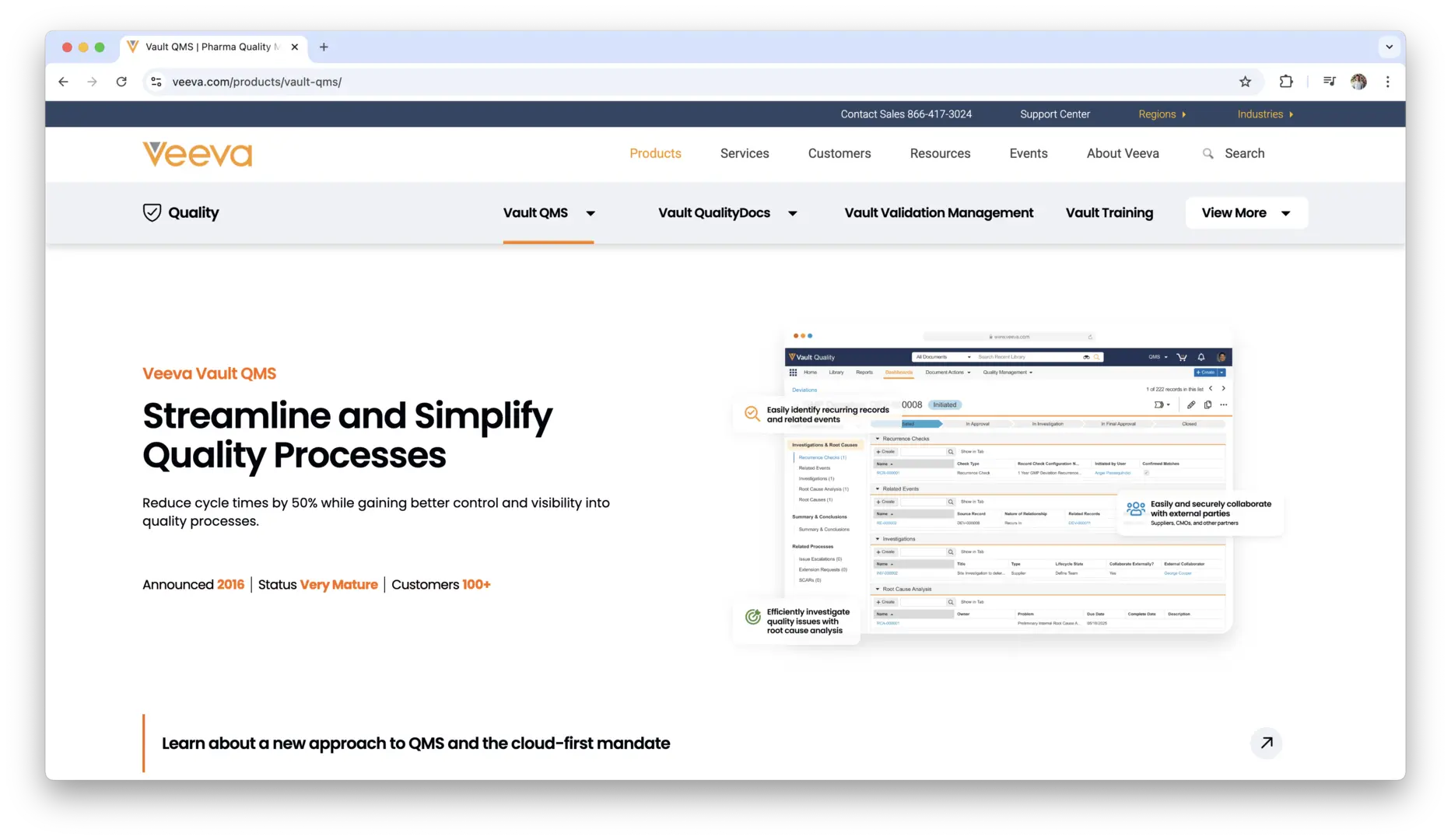Screen dimensions: 1451x840
Task: Go to Support Center link
Action: [x=1054, y=114]
